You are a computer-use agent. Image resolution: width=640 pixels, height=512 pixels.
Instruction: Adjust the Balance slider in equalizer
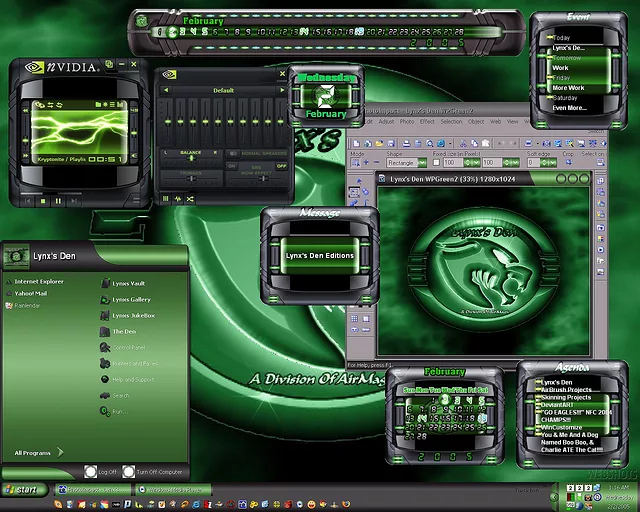(x=191, y=158)
